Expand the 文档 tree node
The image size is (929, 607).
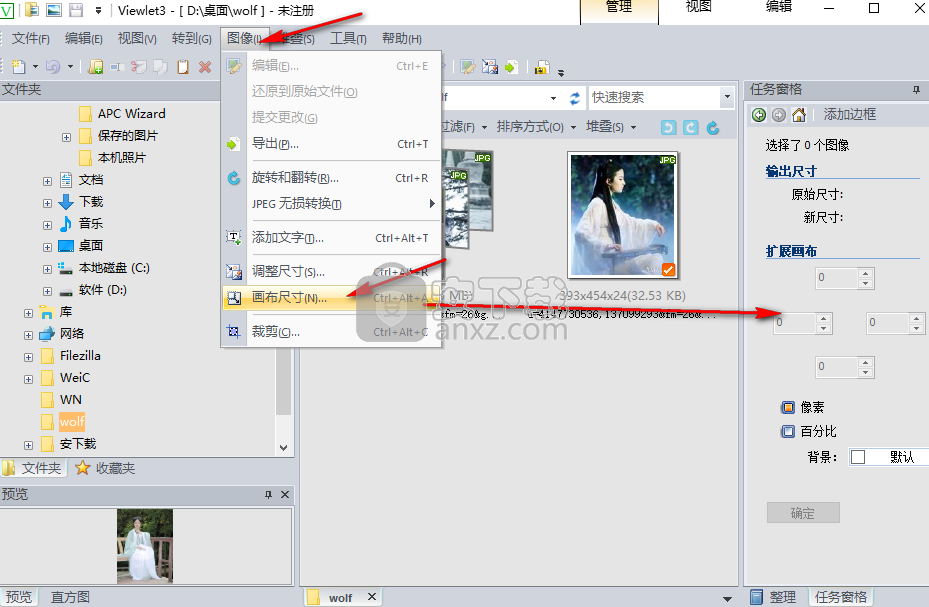pyautogui.click(x=47, y=181)
